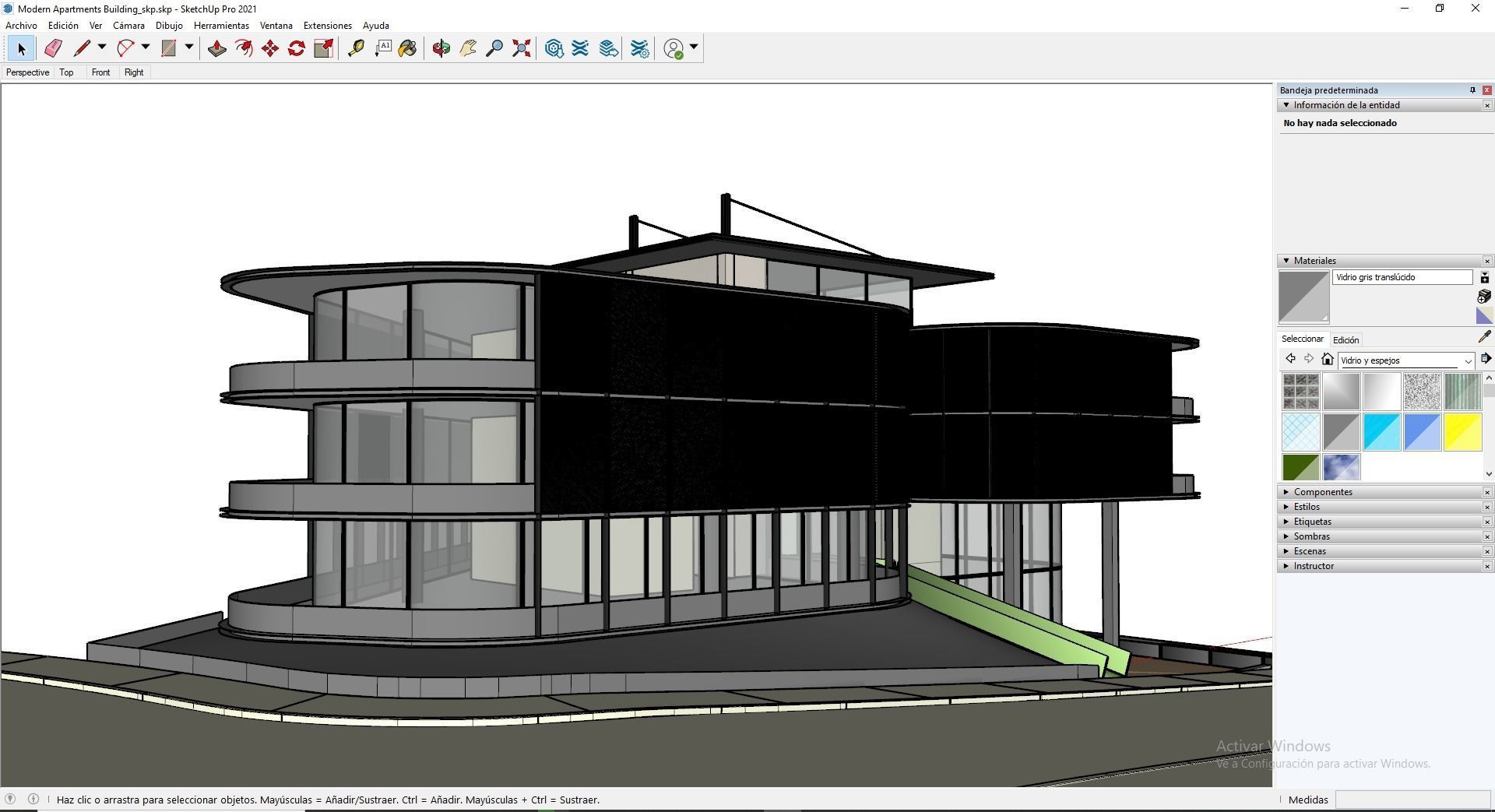Click the user account sign-in icon
Viewport: 1495px width, 812px height.
coord(674,48)
